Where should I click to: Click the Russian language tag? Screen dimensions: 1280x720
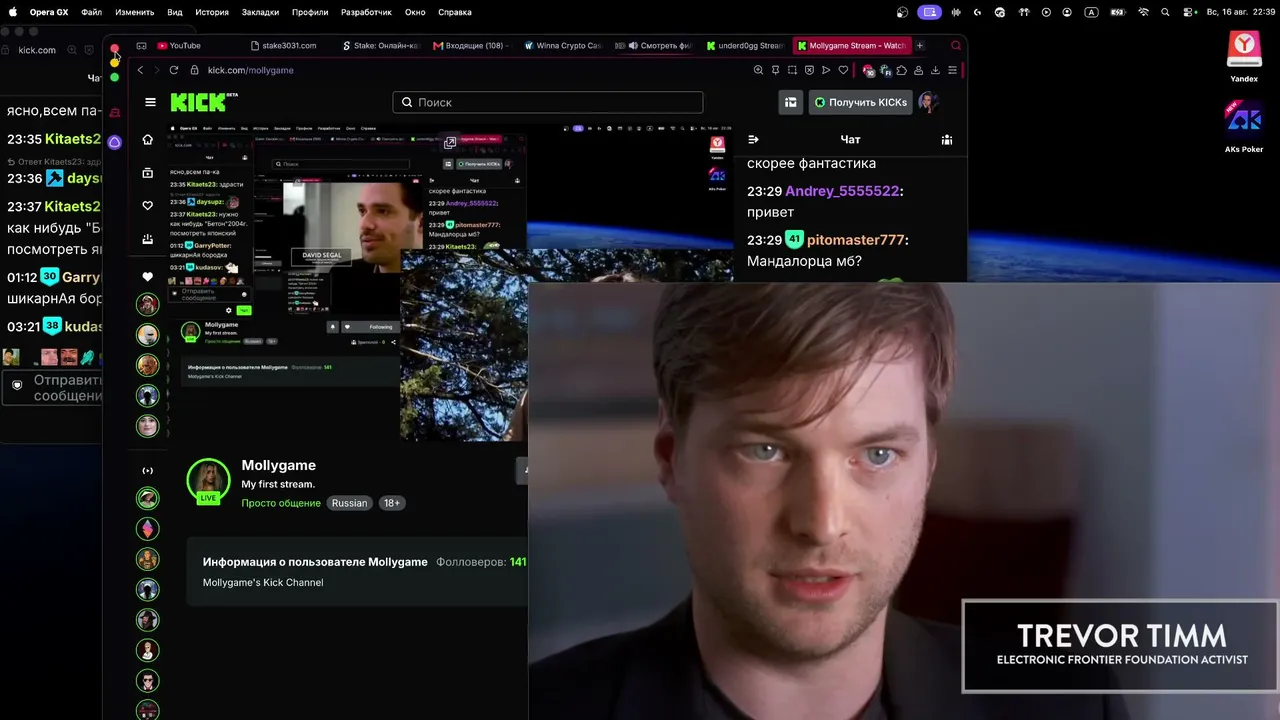tap(349, 503)
